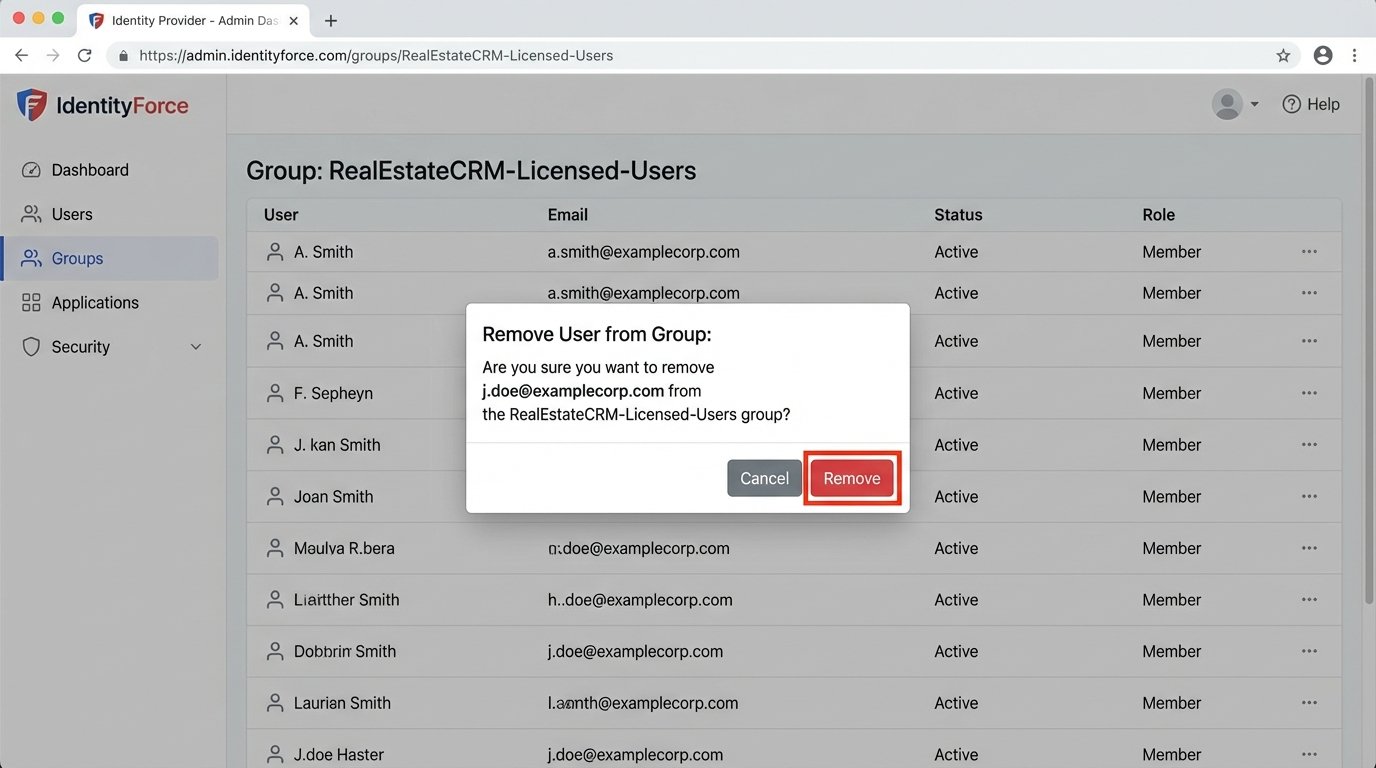1376x768 pixels.
Task: Bookmark the page with the star icon
Action: 1283,55
